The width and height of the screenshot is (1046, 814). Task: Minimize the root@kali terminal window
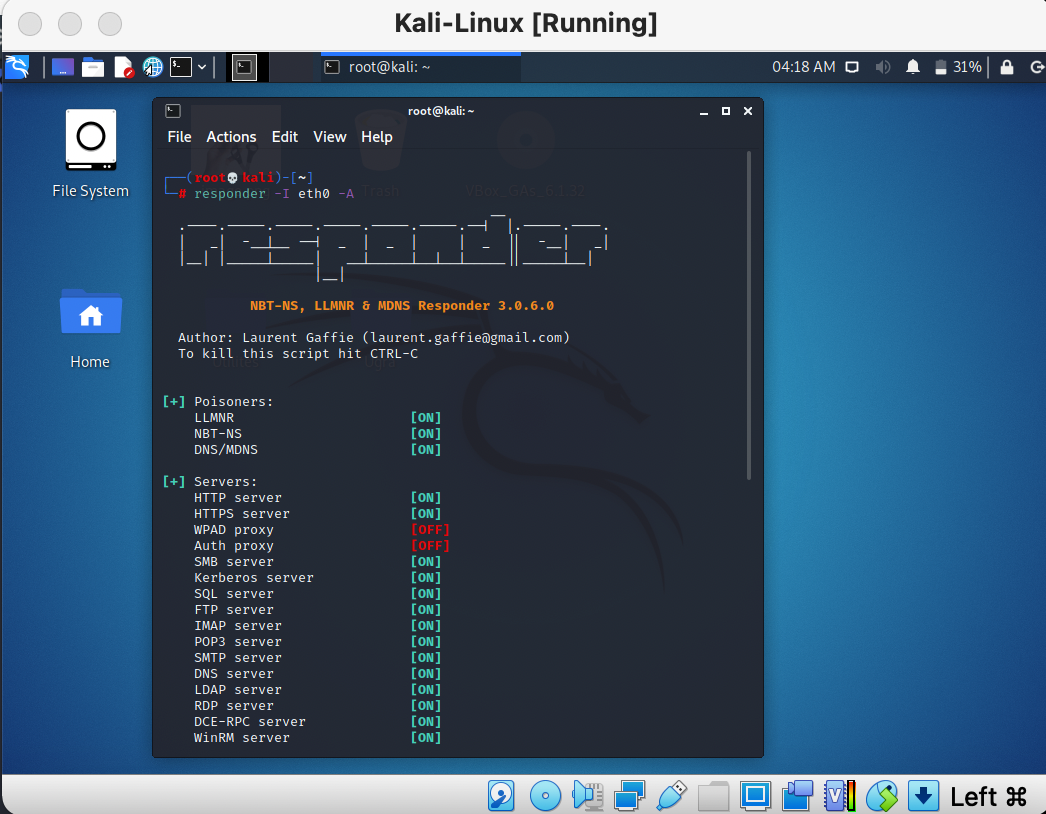pyautogui.click(x=703, y=111)
